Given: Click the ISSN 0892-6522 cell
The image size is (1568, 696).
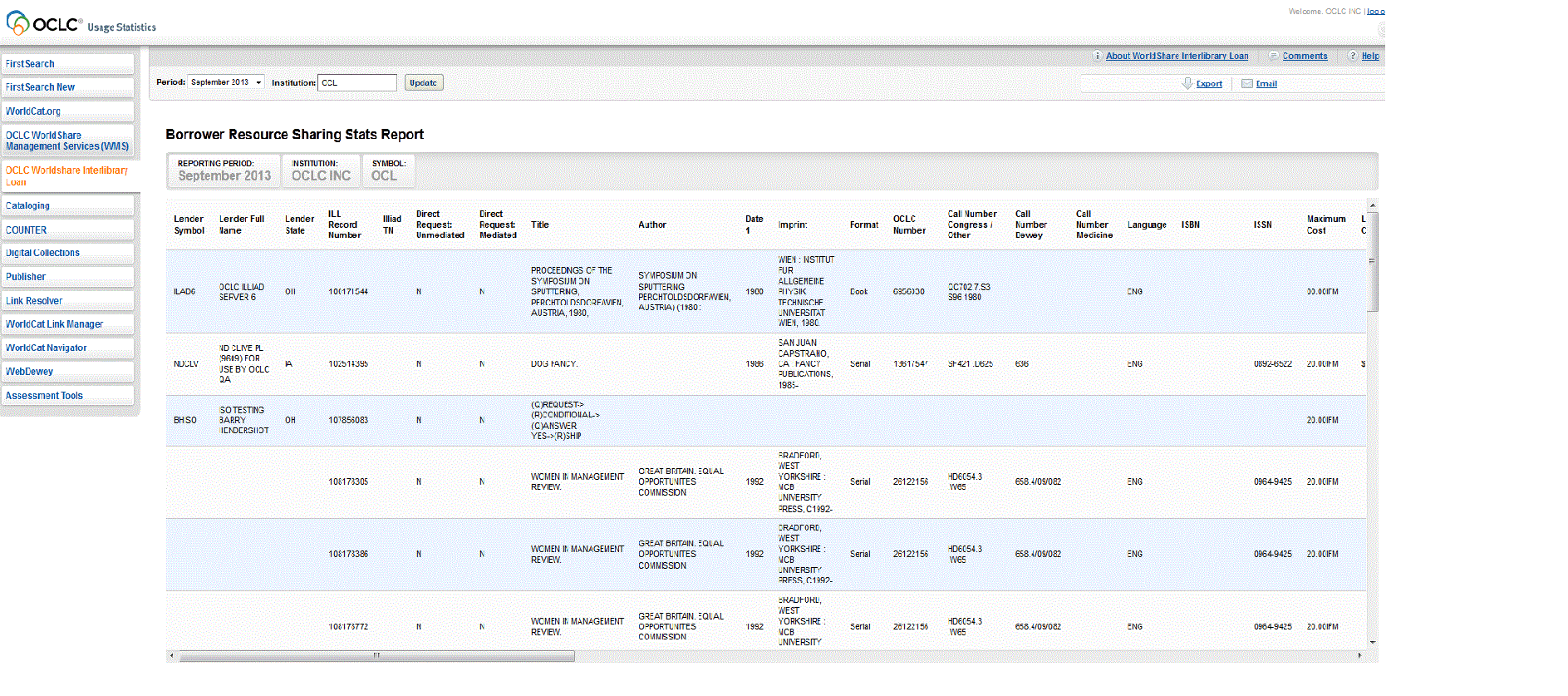Looking at the screenshot, I should click(x=1273, y=364).
